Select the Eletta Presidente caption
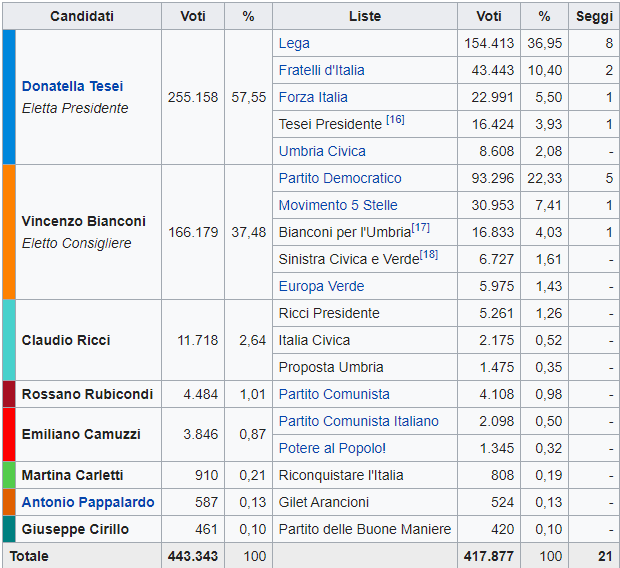This screenshot has width=620, height=568. click(x=75, y=108)
